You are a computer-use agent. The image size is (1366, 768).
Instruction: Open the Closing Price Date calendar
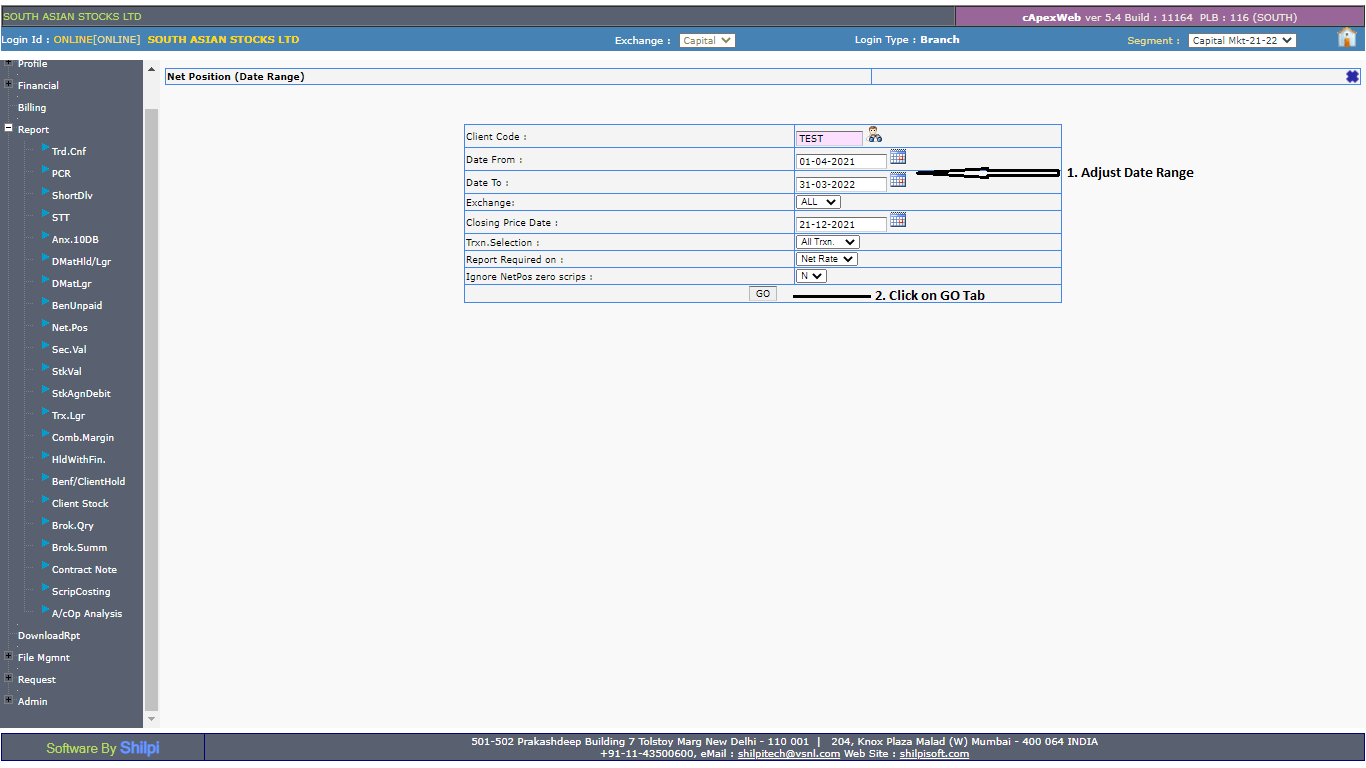click(x=898, y=220)
